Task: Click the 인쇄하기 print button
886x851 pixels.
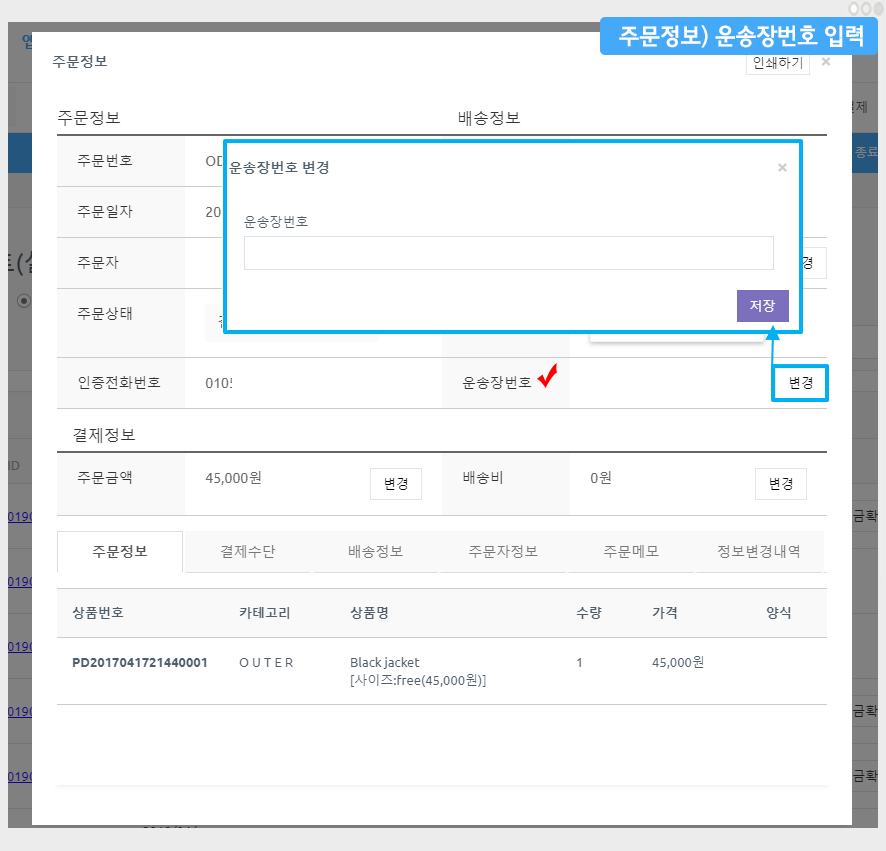Action: [x=775, y=62]
